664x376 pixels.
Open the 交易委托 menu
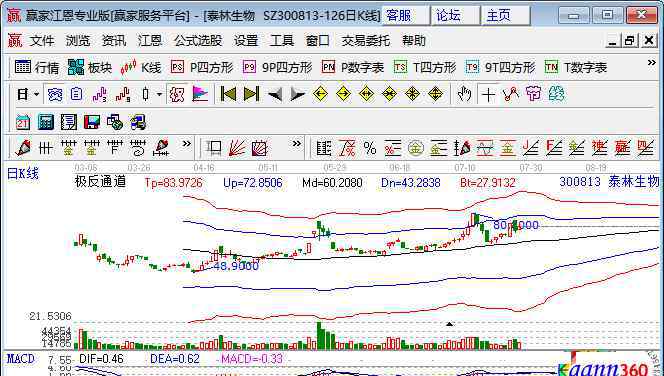(366, 41)
